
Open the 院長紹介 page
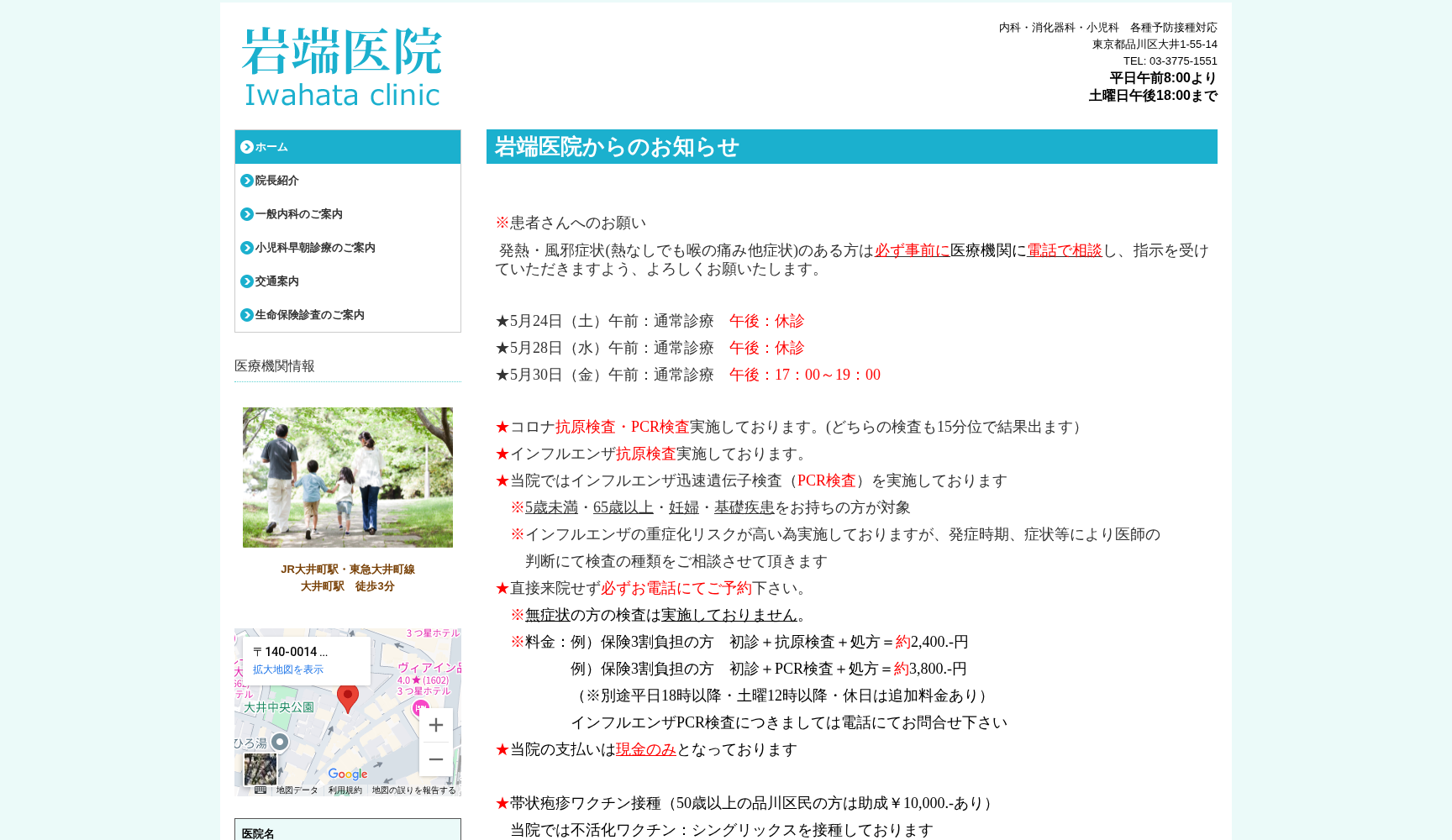[x=276, y=181]
